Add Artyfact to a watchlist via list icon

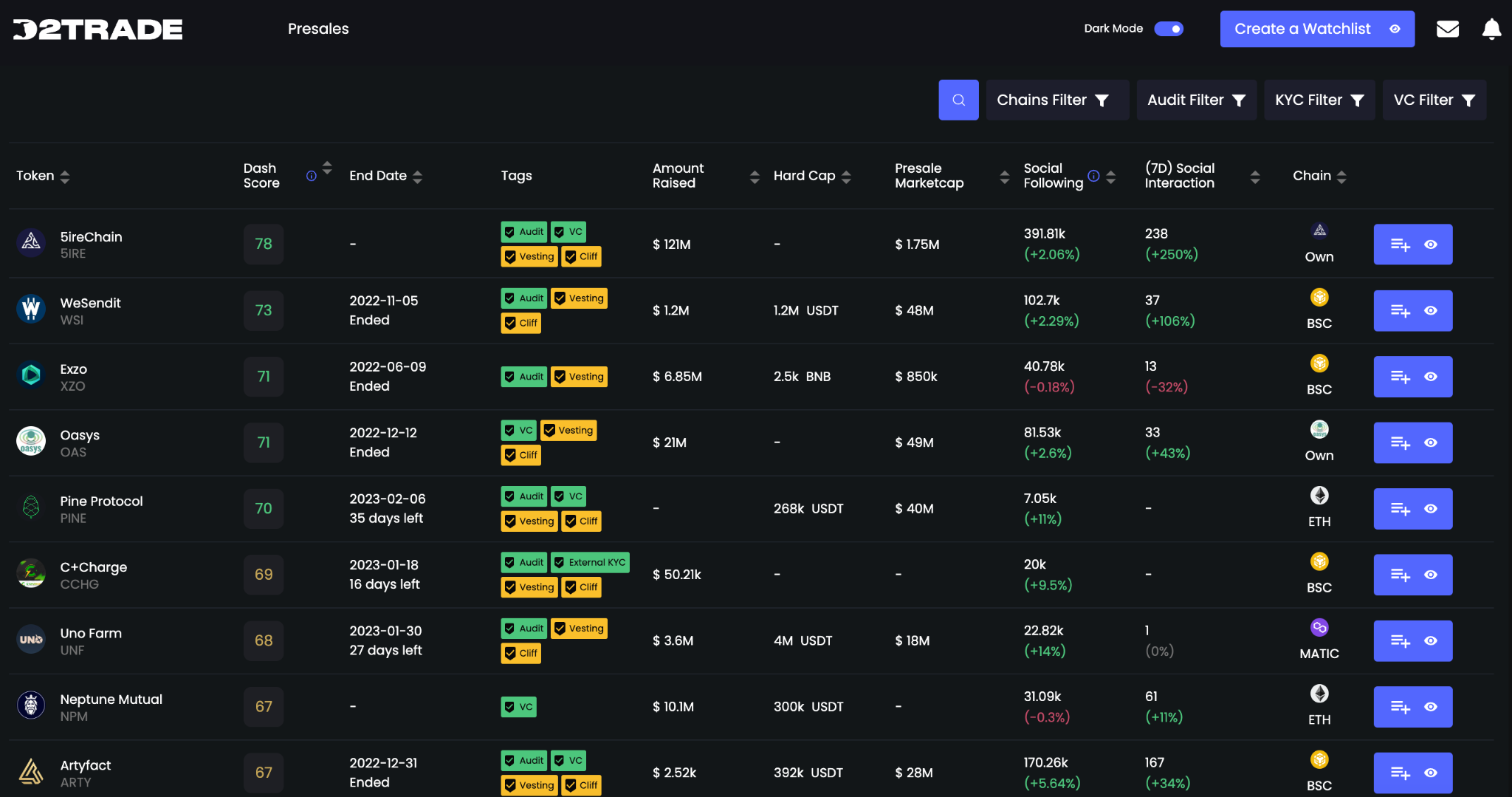(1401, 772)
